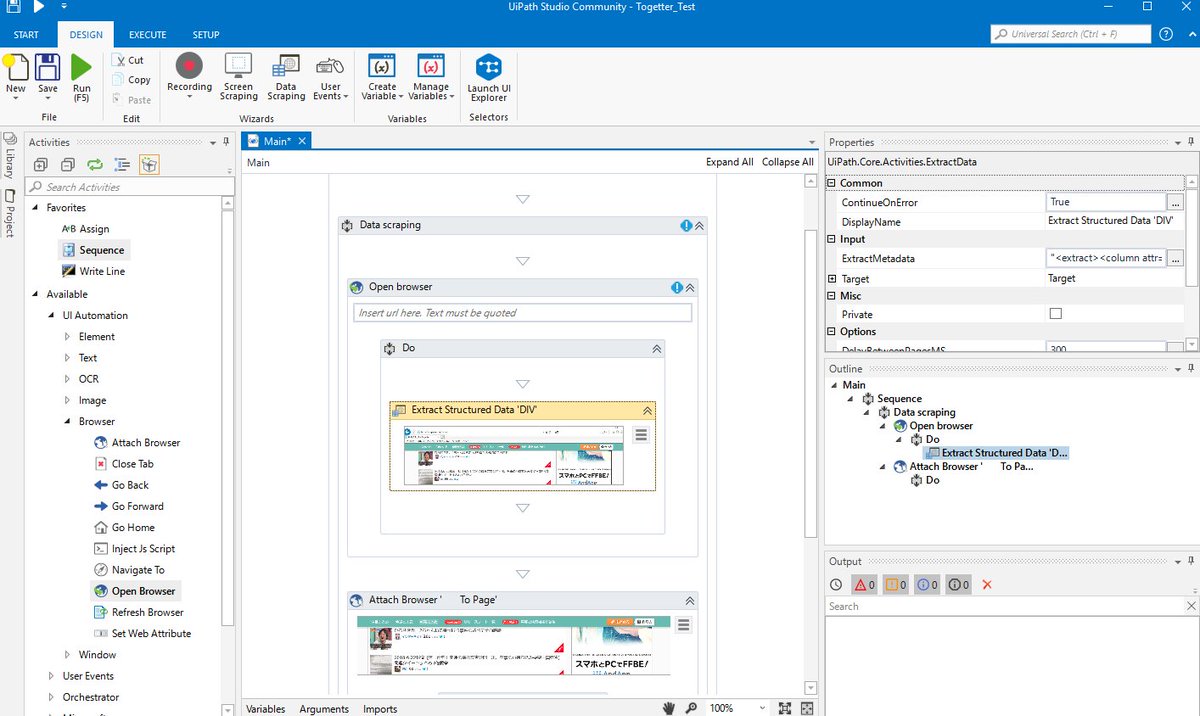Expand the Element activities group
The image size is (1200, 716).
point(69,337)
